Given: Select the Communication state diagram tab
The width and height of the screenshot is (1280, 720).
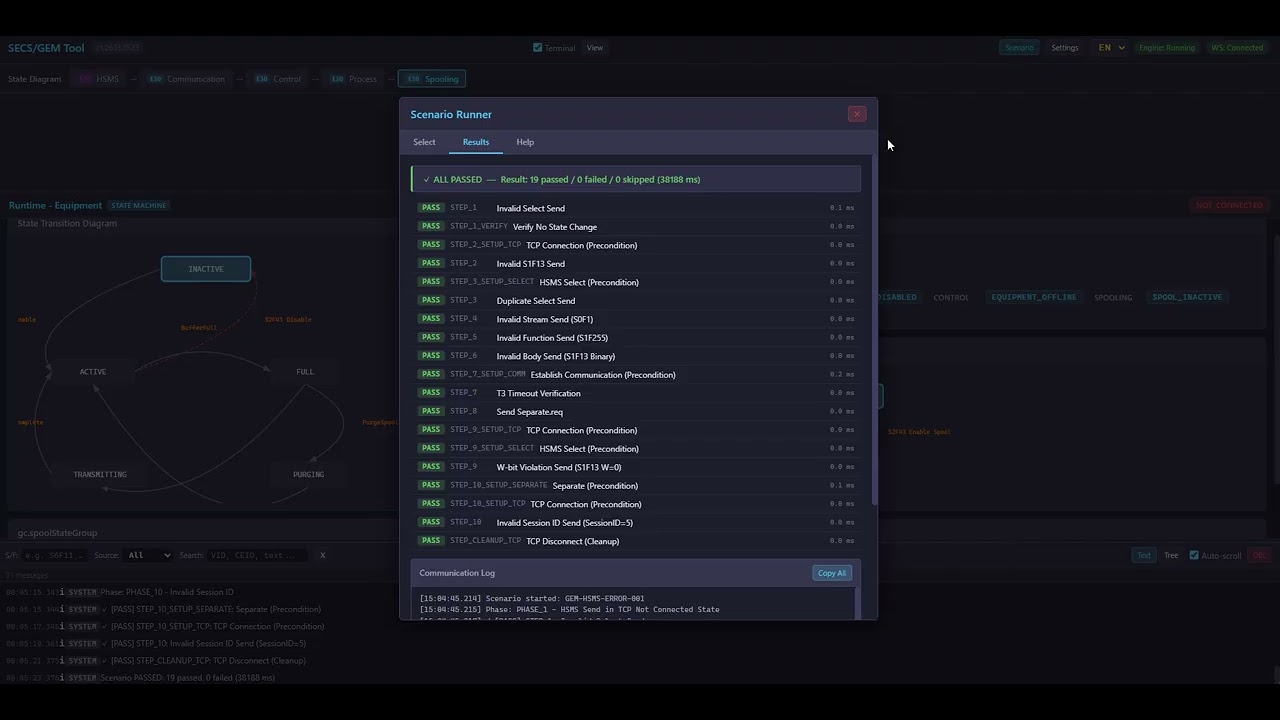Looking at the screenshot, I should [x=187, y=79].
